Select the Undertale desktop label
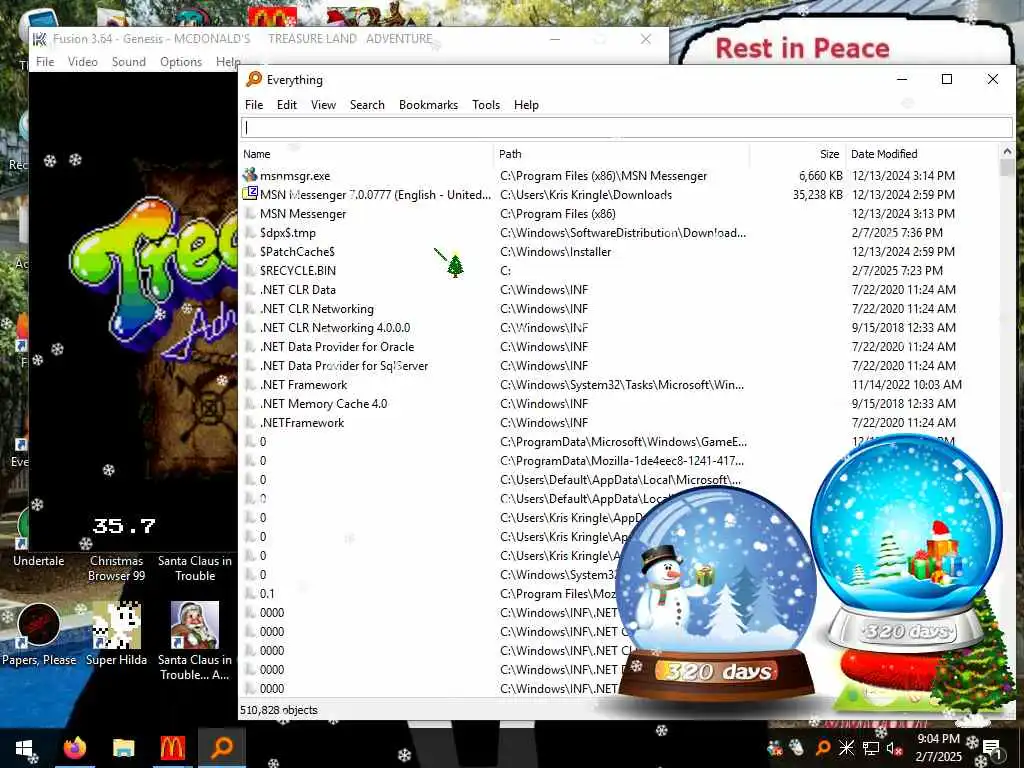Viewport: 1024px width, 768px height. [x=39, y=560]
